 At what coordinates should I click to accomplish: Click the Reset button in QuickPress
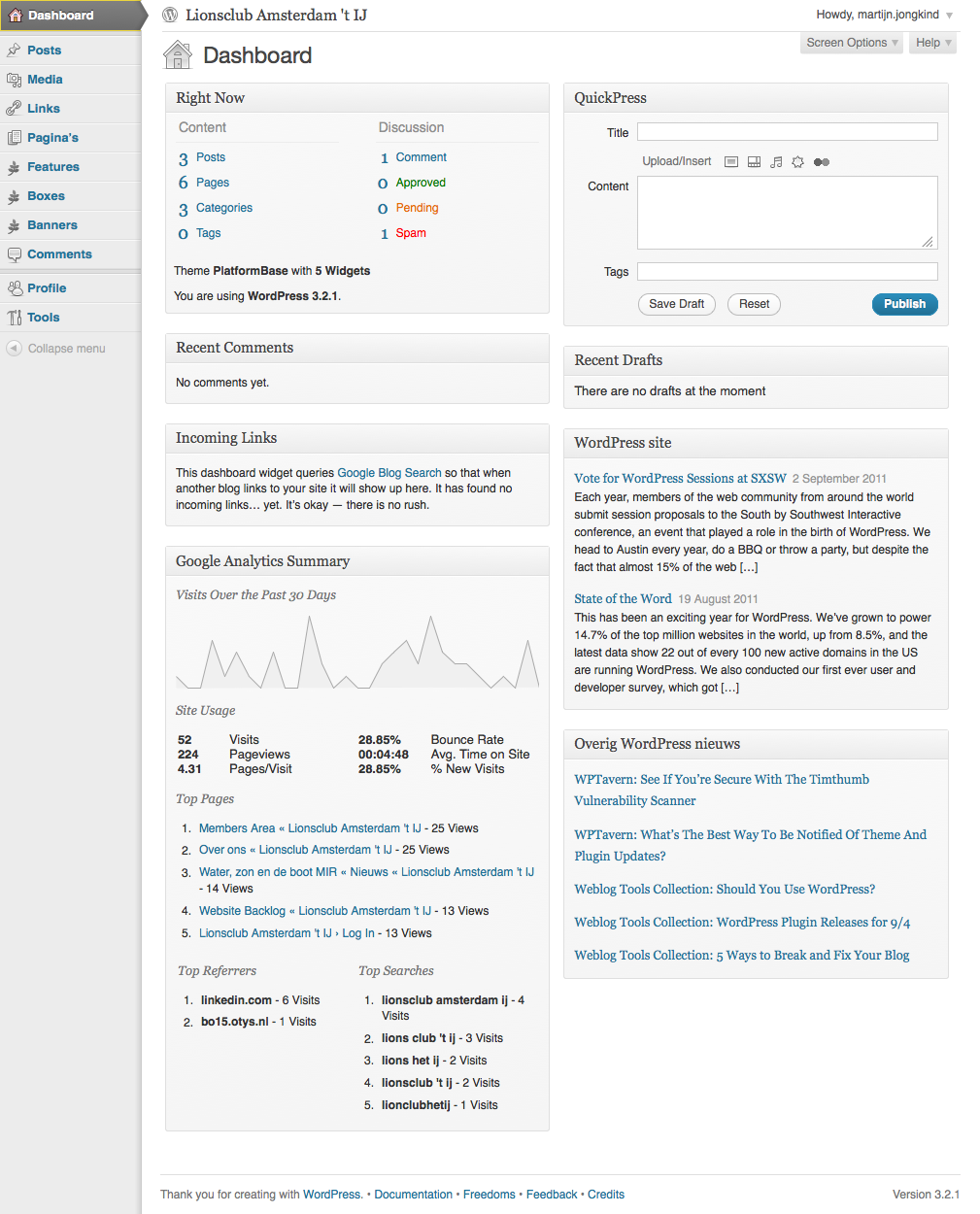tap(754, 304)
